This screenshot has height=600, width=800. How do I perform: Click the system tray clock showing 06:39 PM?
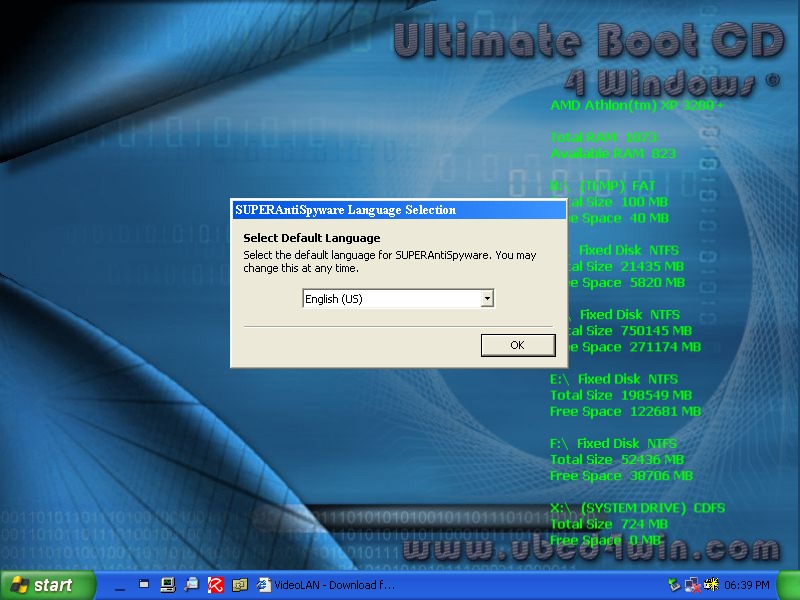749,584
